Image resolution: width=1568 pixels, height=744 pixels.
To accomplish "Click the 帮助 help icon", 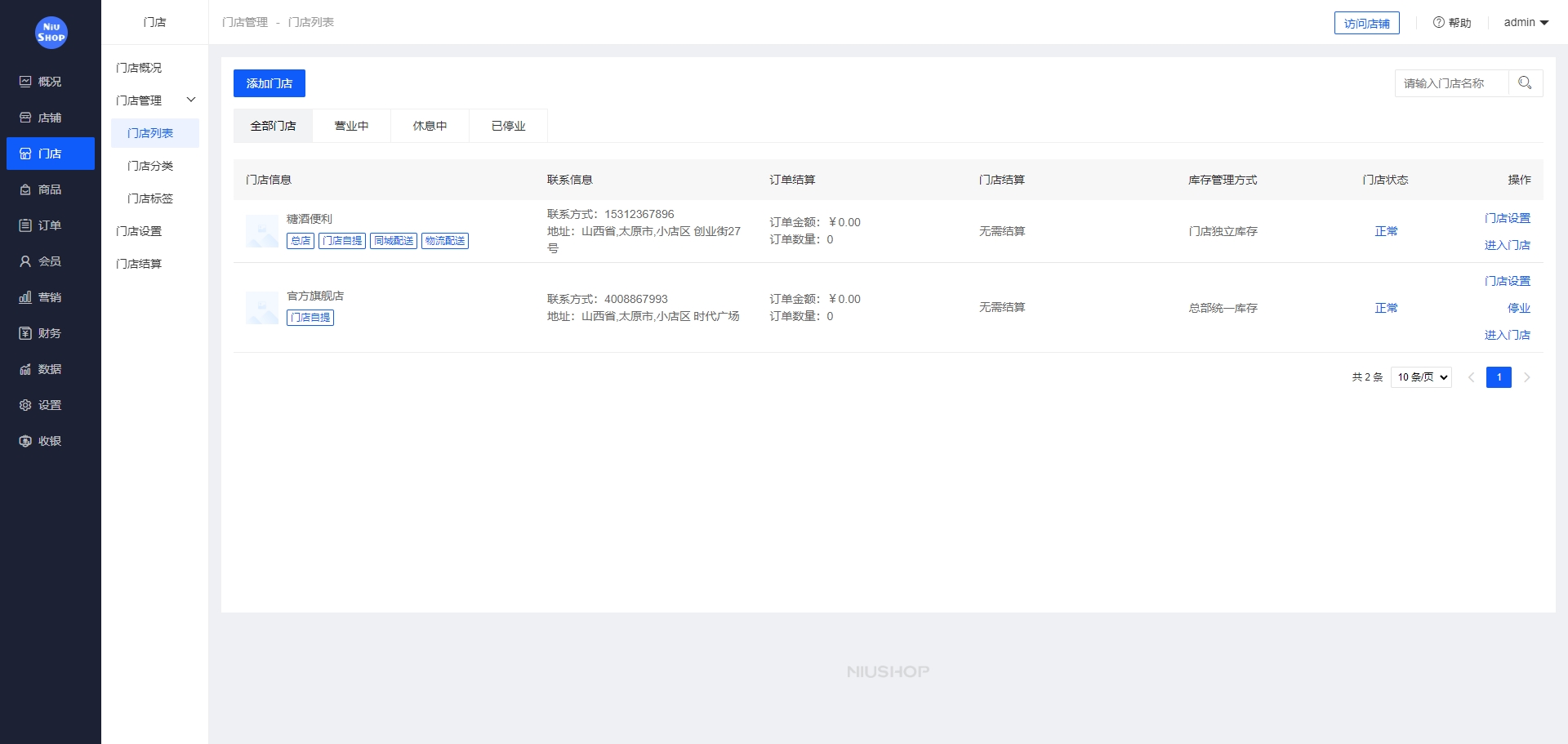I will (1439, 23).
